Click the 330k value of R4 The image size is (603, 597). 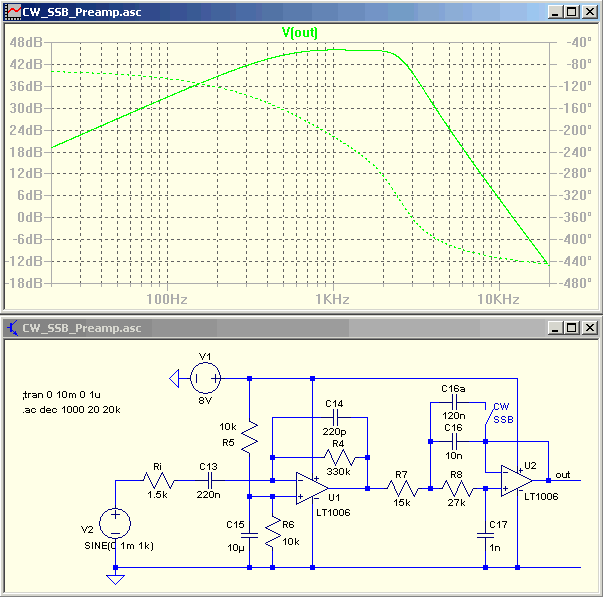point(338,472)
